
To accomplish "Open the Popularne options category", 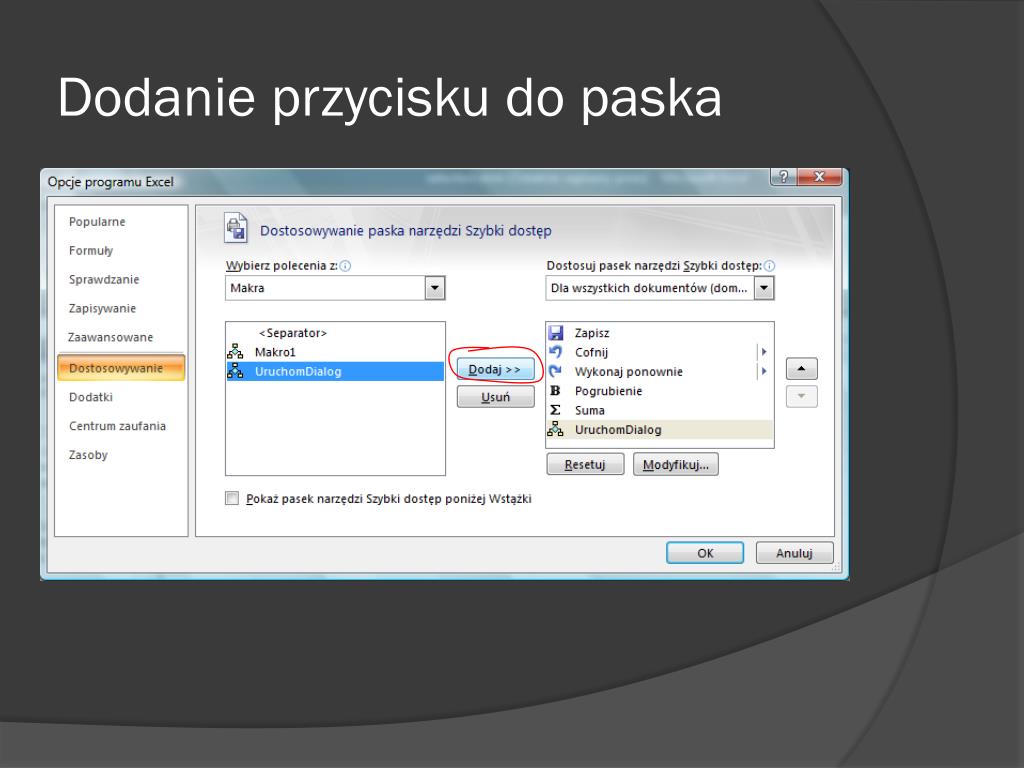I will pos(97,221).
